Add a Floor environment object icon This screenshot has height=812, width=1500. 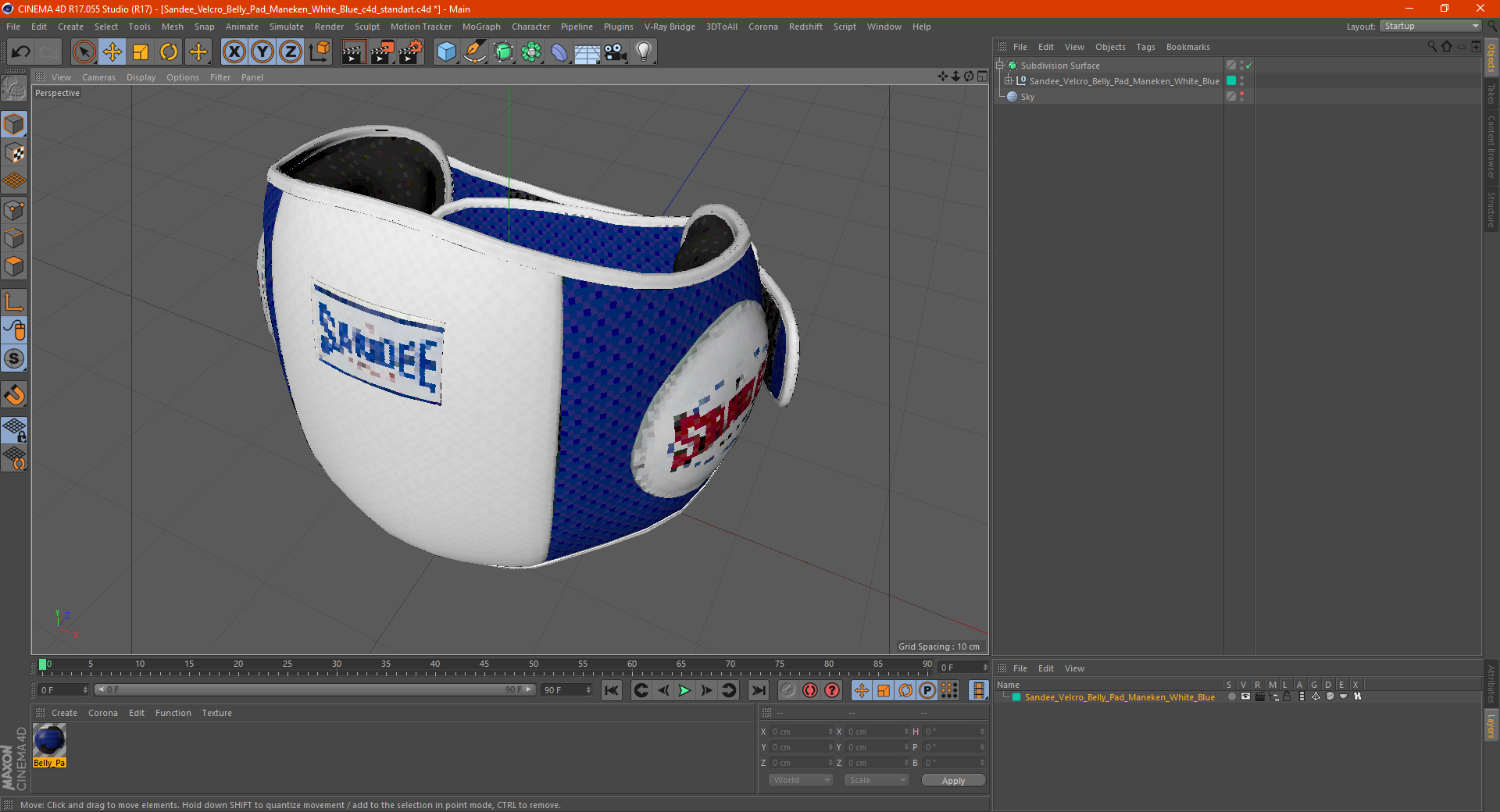[587, 52]
